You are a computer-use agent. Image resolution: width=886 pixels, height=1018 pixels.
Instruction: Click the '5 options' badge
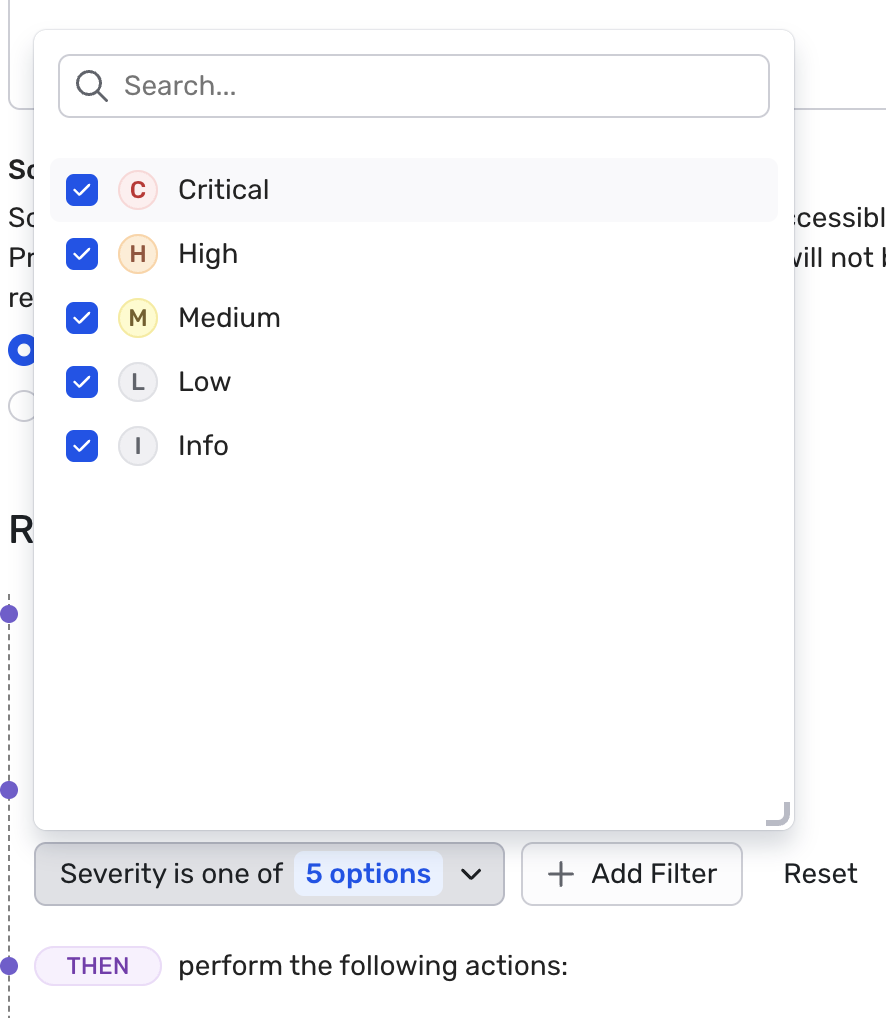click(368, 874)
